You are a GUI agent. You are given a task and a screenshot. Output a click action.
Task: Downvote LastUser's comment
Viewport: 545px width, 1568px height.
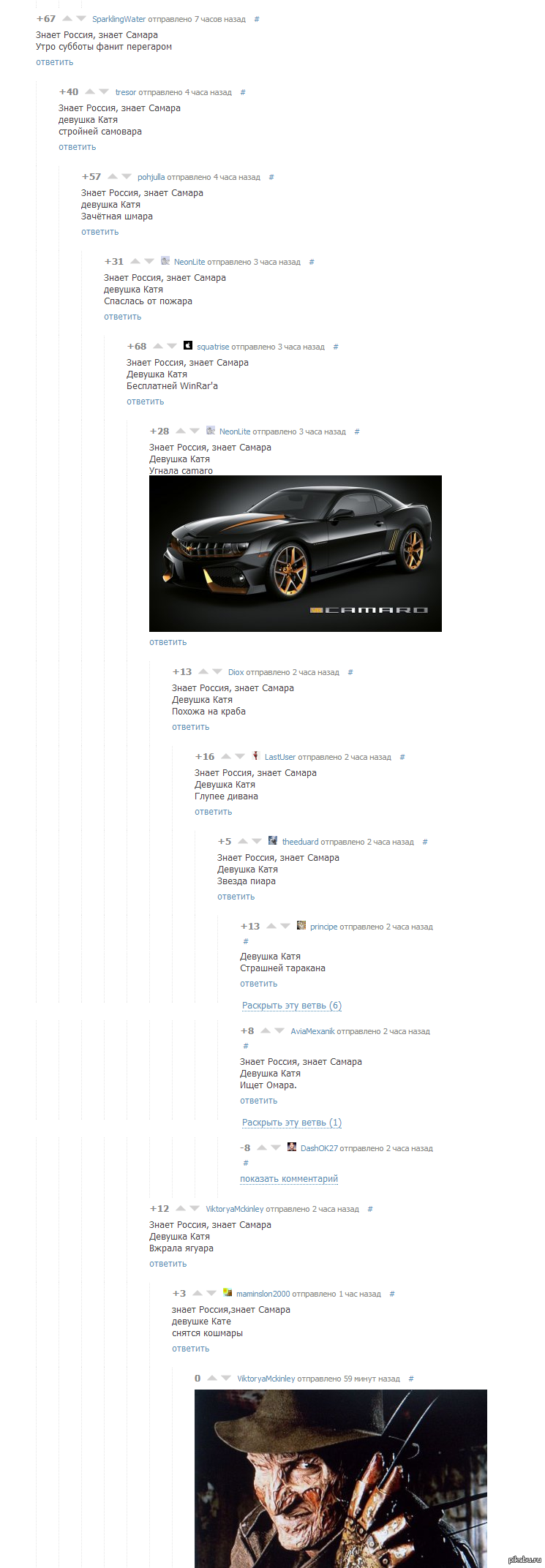click(240, 756)
